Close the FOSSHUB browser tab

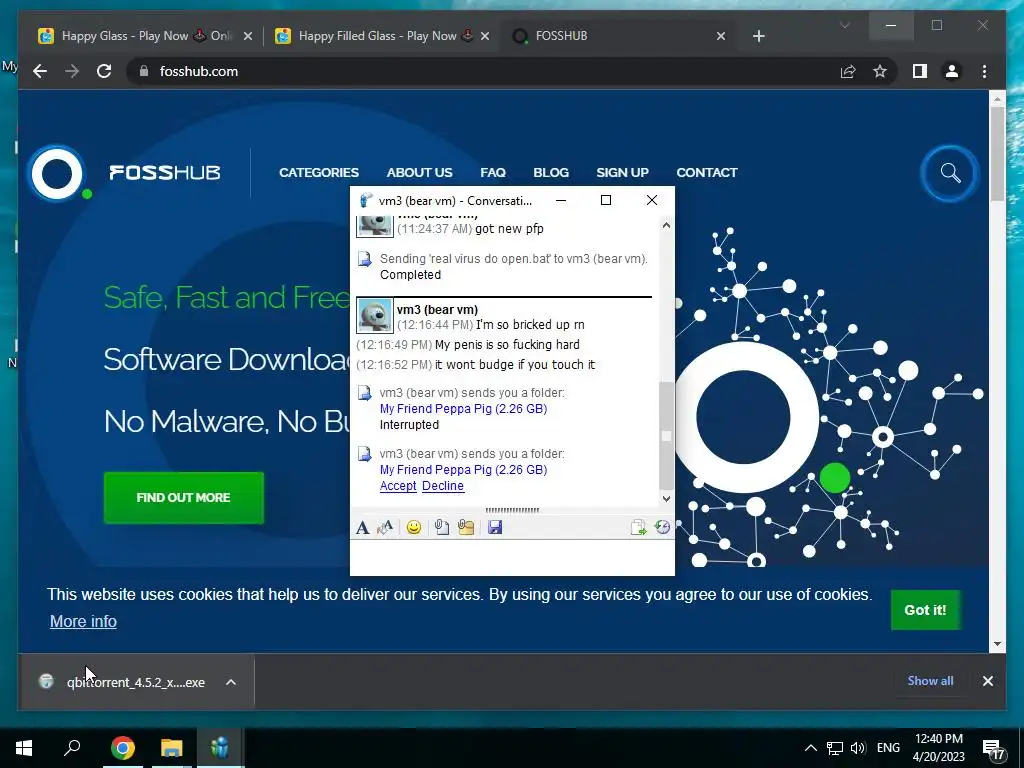point(720,36)
